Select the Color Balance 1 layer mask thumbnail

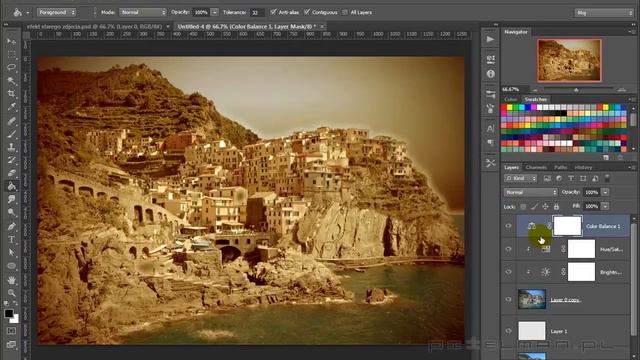point(567,226)
